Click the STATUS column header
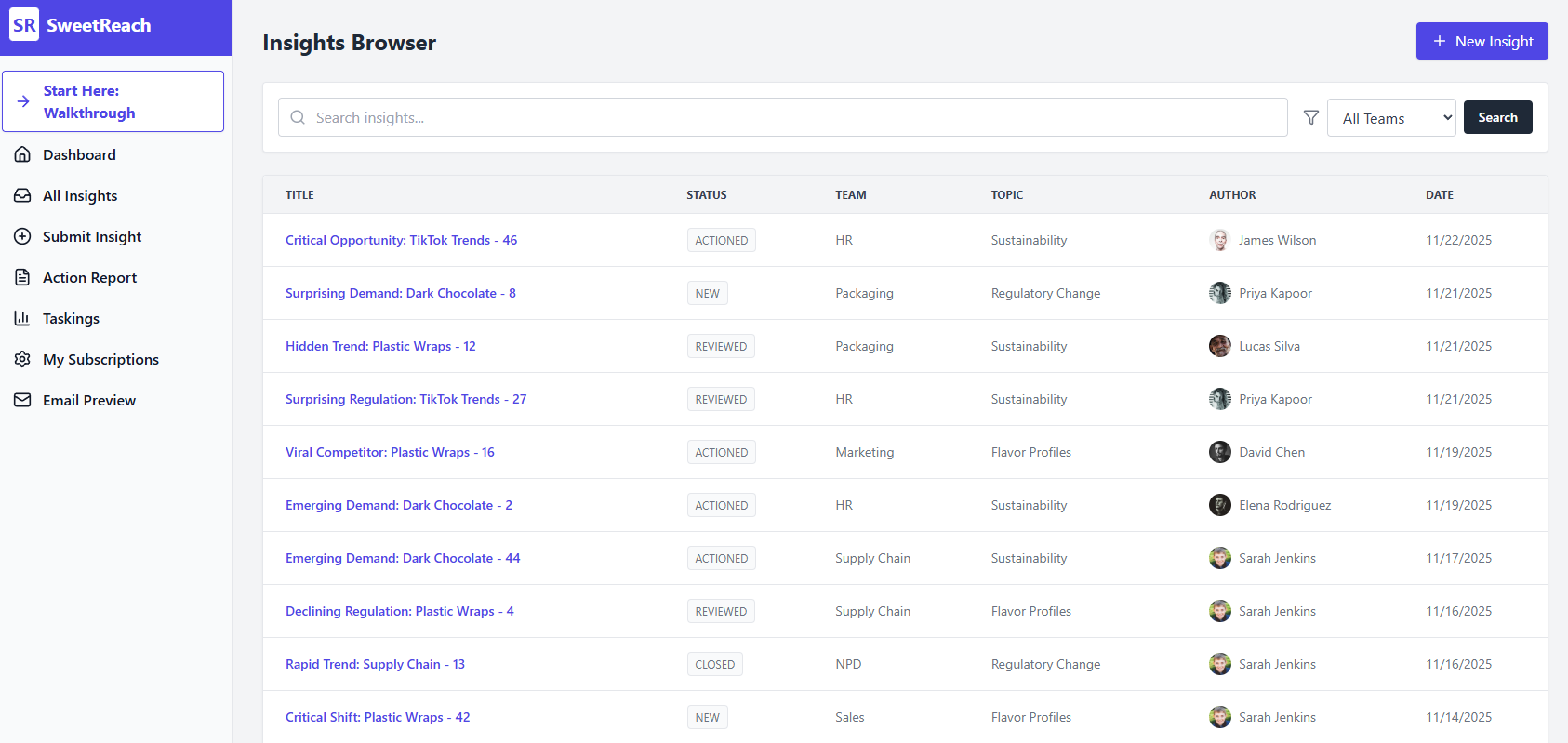Image resolution: width=1568 pixels, height=743 pixels. click(x=706, y=195)
